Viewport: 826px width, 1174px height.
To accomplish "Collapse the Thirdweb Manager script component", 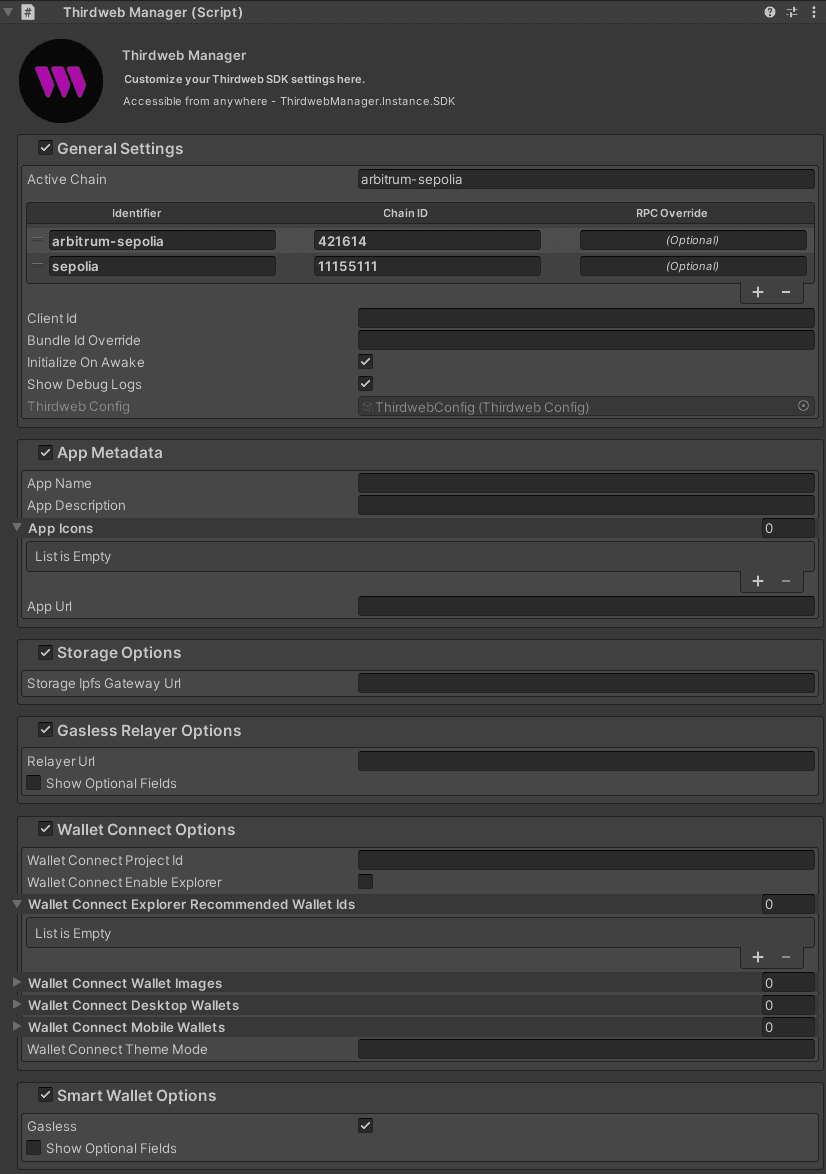I will click(8, 12).
